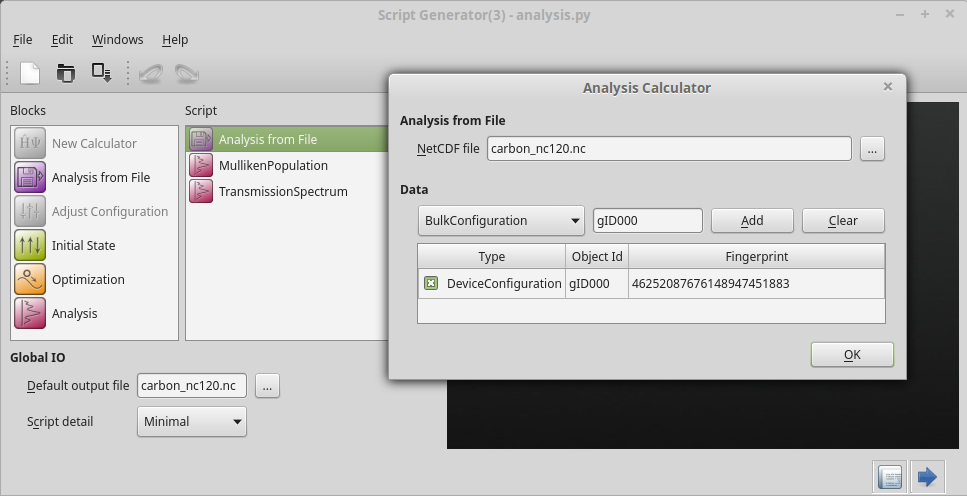Select the Optimization block icon
This screenshot has width=967, height=496.
pyautogui.click(x=30, y=280)
